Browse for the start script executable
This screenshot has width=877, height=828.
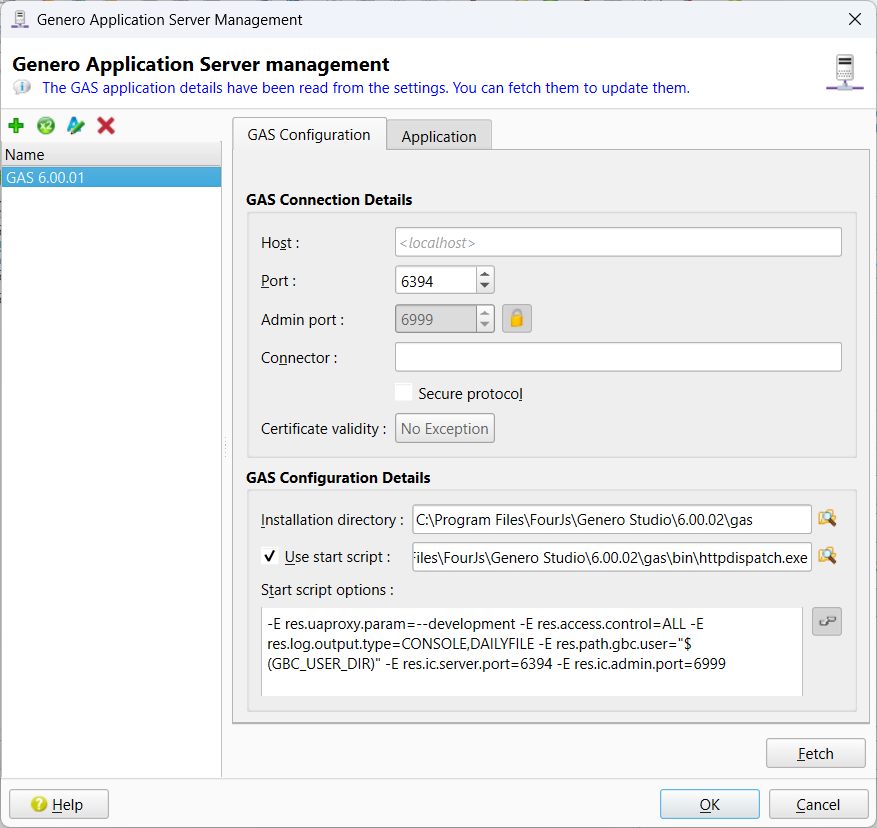[828, 557]
